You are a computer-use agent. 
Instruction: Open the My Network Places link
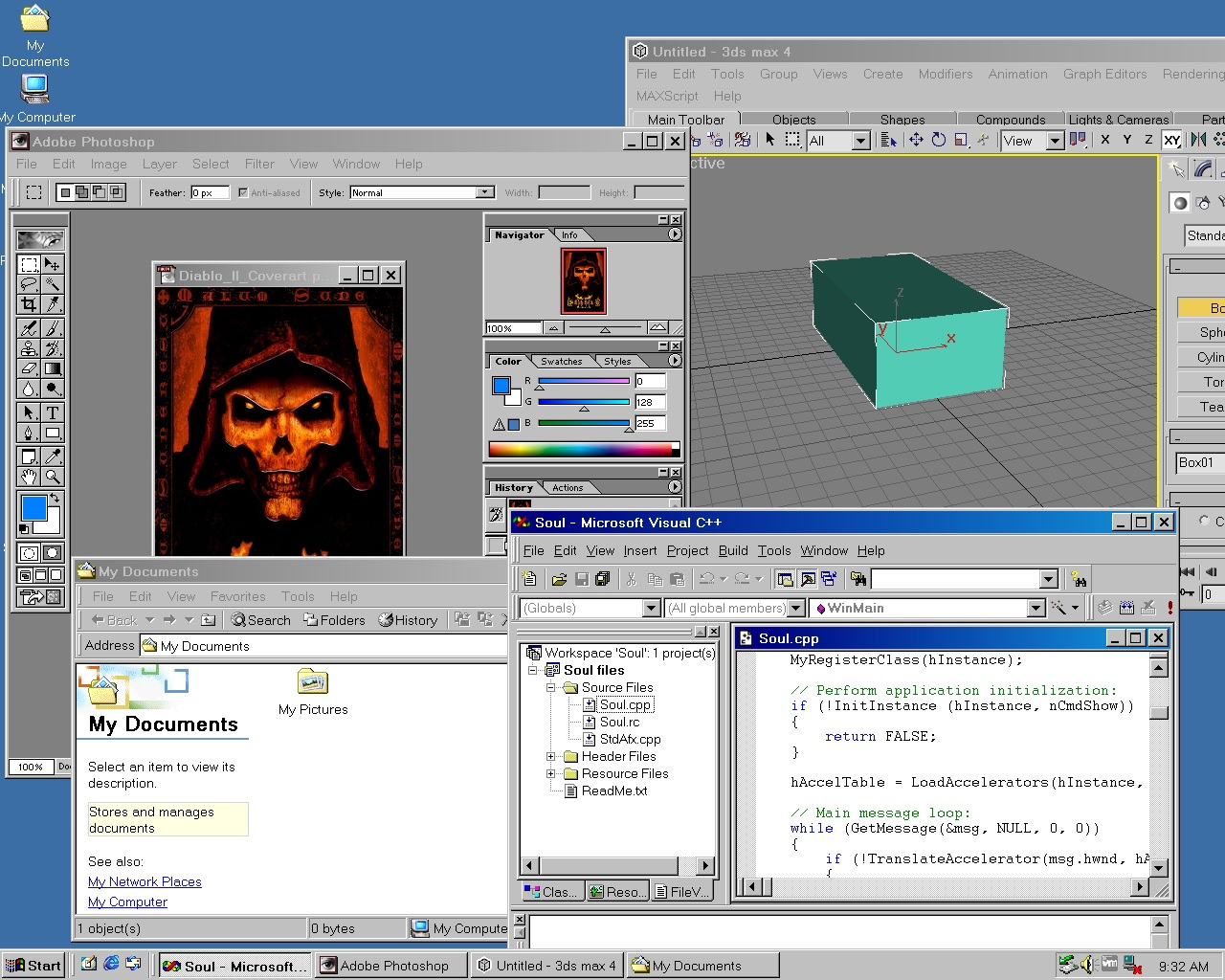(x=145, y=881)
